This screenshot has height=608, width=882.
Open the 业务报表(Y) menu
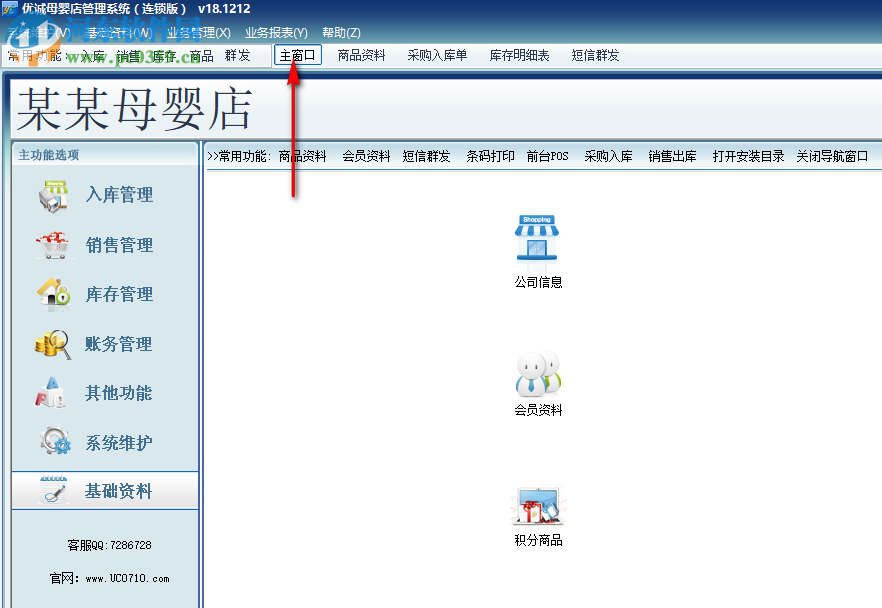(276, 32)
